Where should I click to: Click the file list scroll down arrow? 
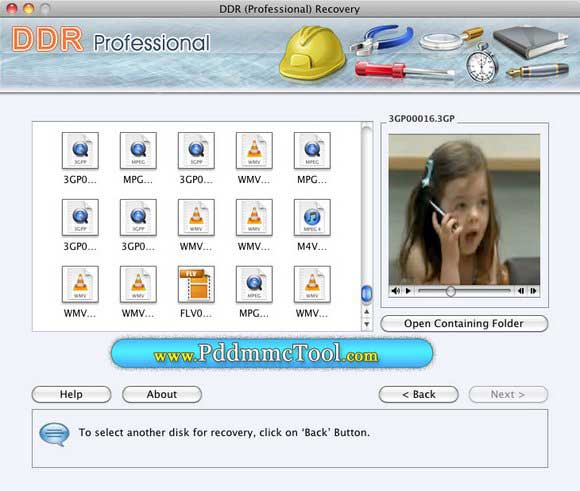click(x=367, y=324)
